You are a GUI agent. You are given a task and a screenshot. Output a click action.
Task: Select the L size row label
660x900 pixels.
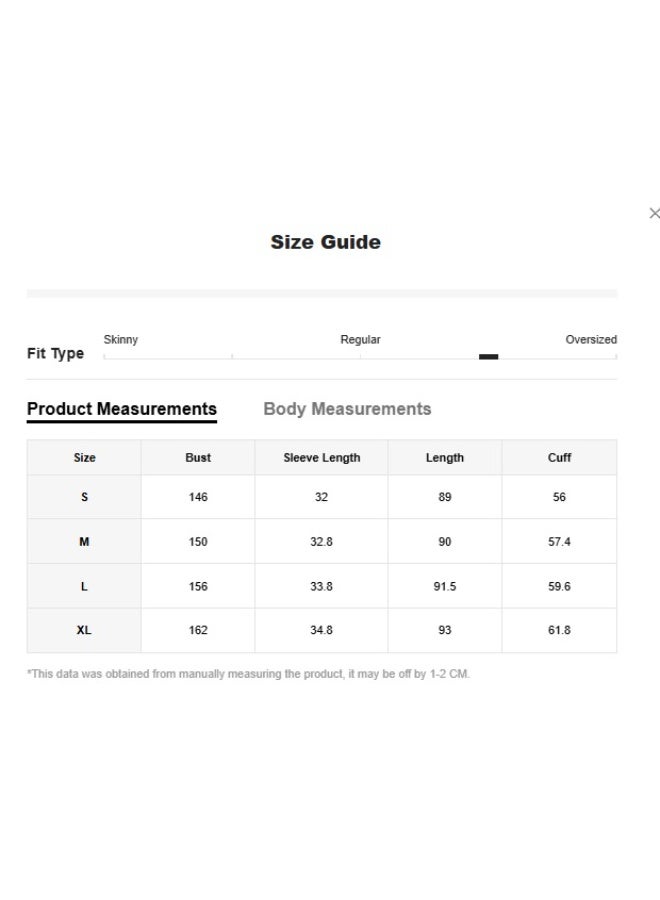click(x=84, y=587)
